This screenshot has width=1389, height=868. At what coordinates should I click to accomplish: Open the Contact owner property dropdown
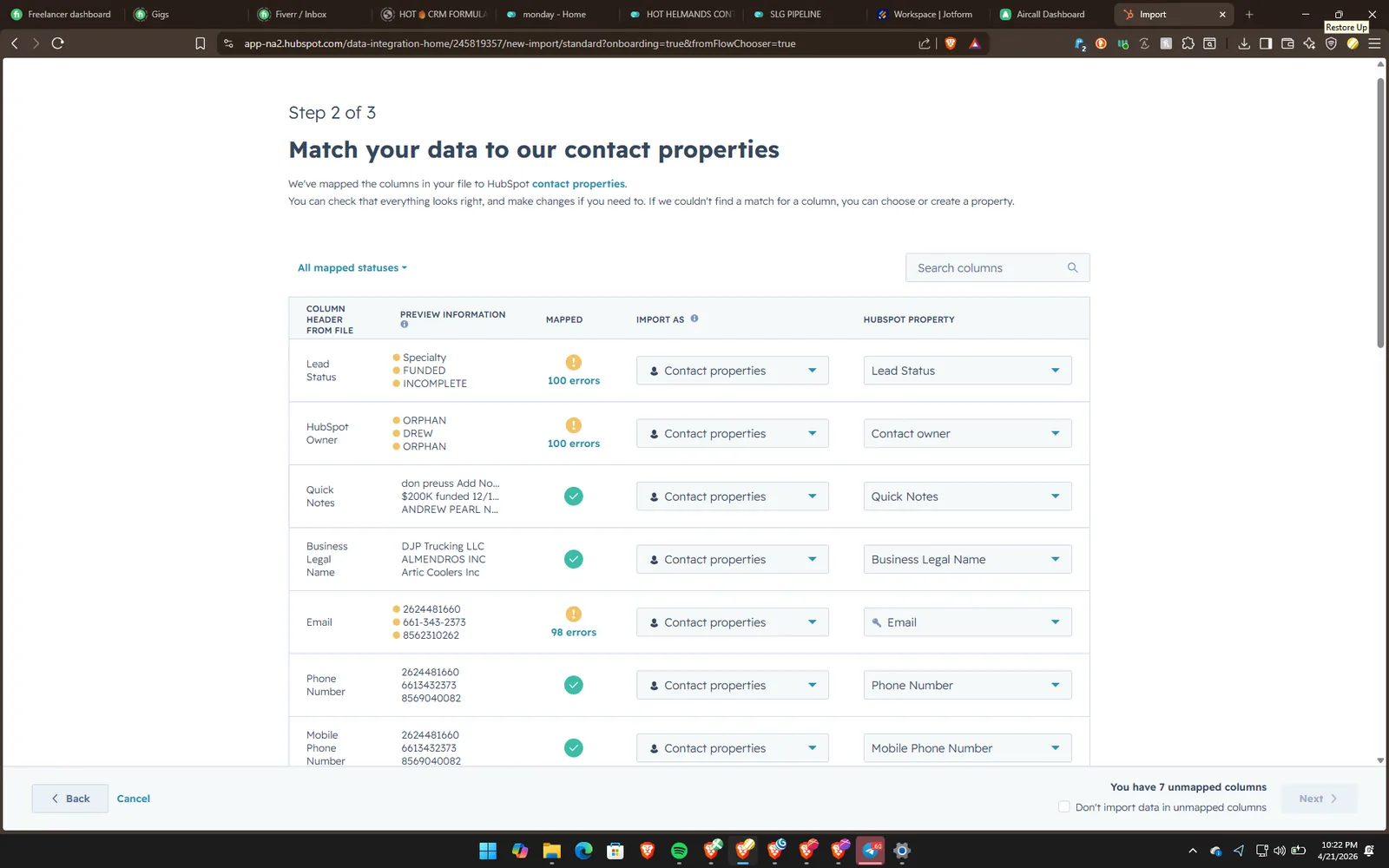(x=967, y=433)
